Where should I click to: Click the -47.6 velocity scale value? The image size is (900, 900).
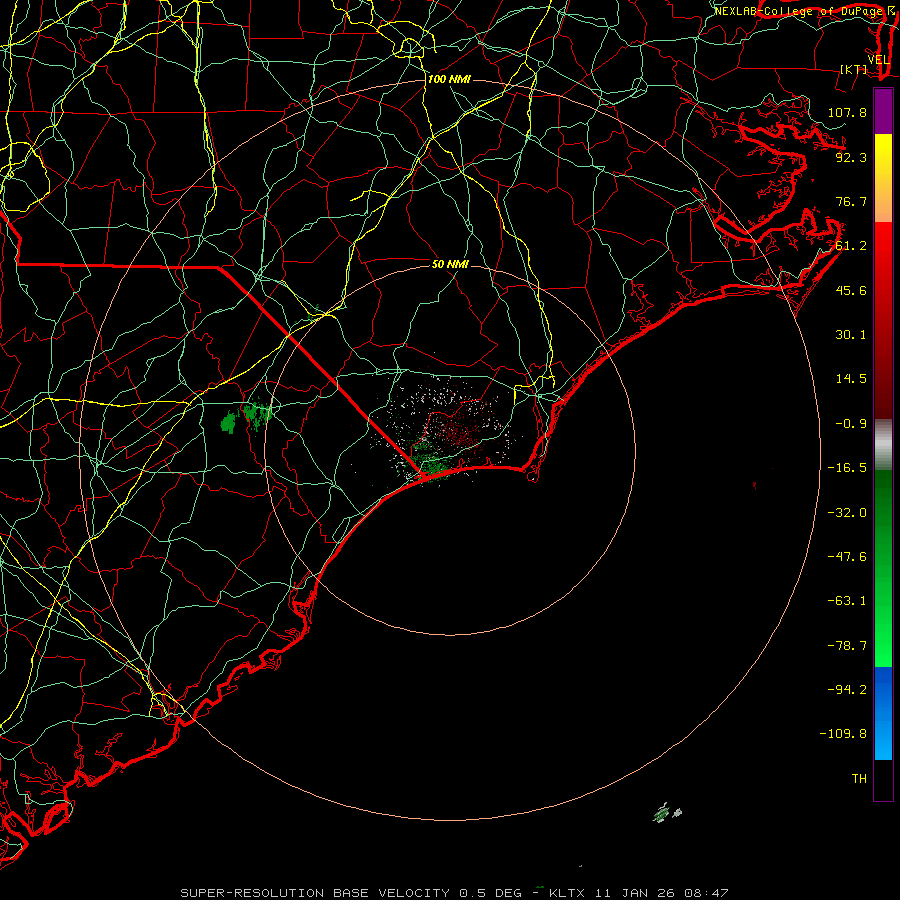tap(847, 557)
